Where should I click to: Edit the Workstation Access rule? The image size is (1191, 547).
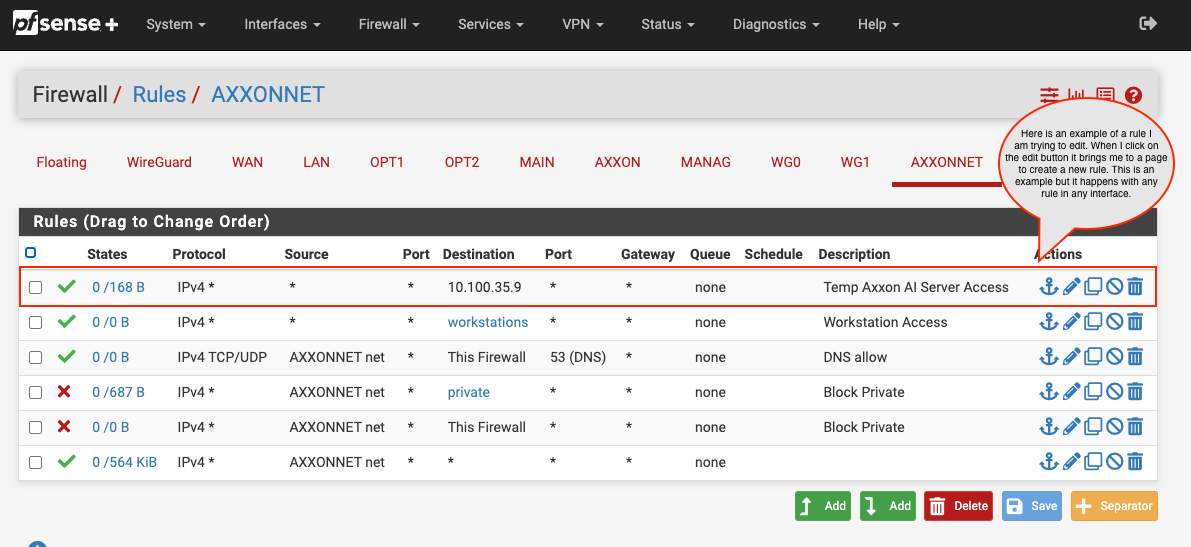(1071, 322)
